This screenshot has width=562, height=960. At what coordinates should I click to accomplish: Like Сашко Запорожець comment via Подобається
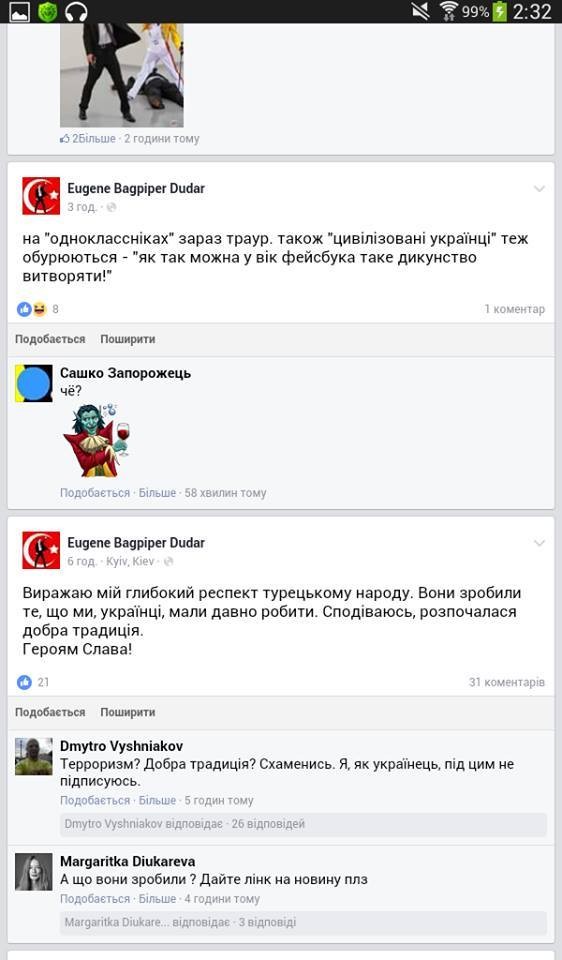point(95,493)
